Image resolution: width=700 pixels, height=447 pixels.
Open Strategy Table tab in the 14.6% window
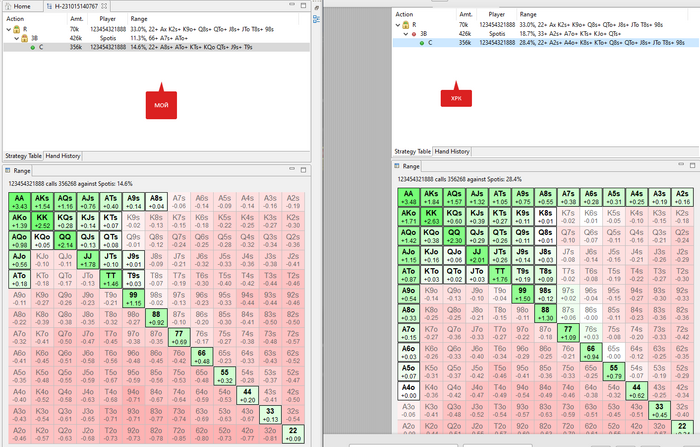(x=23, y=156)
